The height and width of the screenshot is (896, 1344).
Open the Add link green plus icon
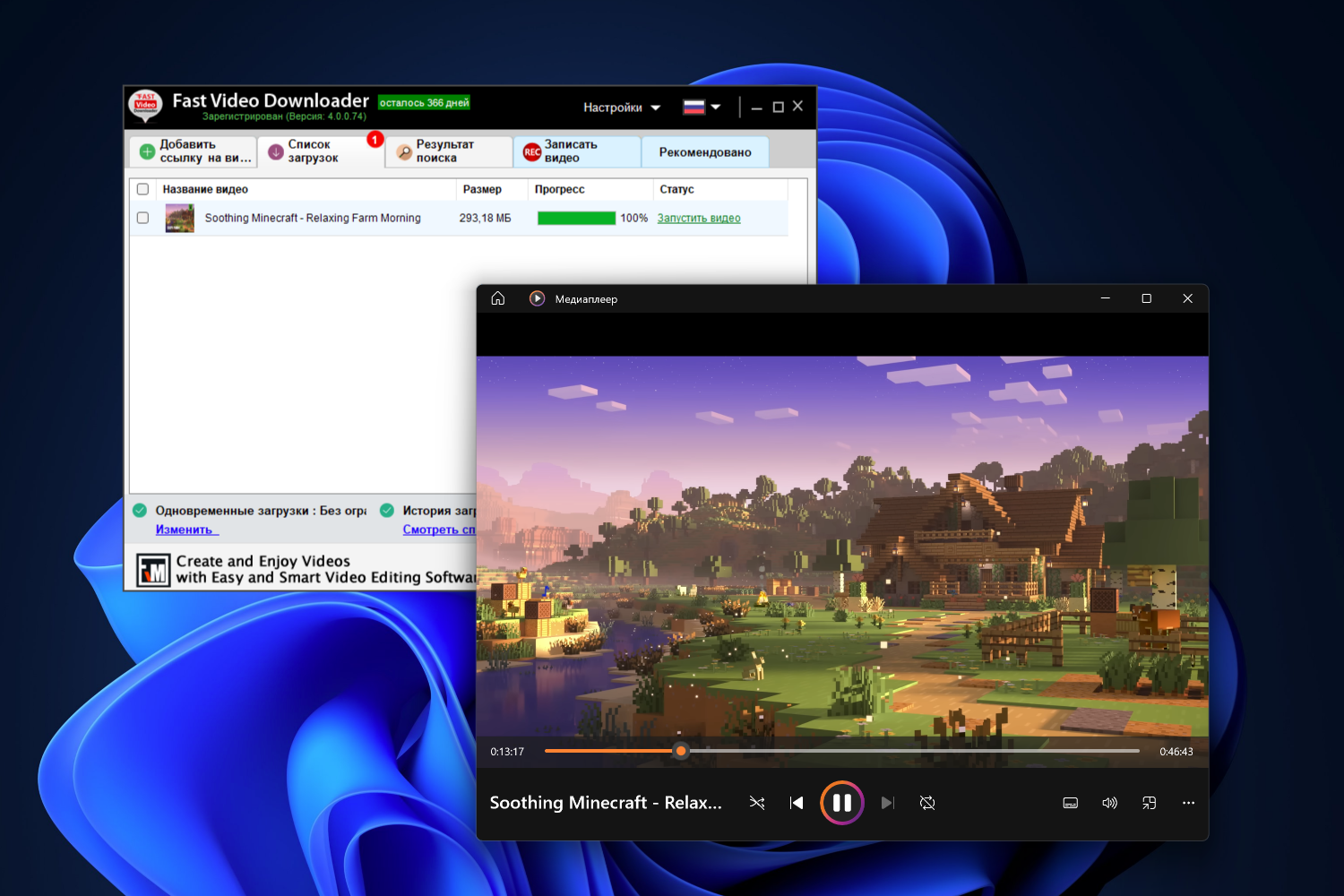pos(147,151)
